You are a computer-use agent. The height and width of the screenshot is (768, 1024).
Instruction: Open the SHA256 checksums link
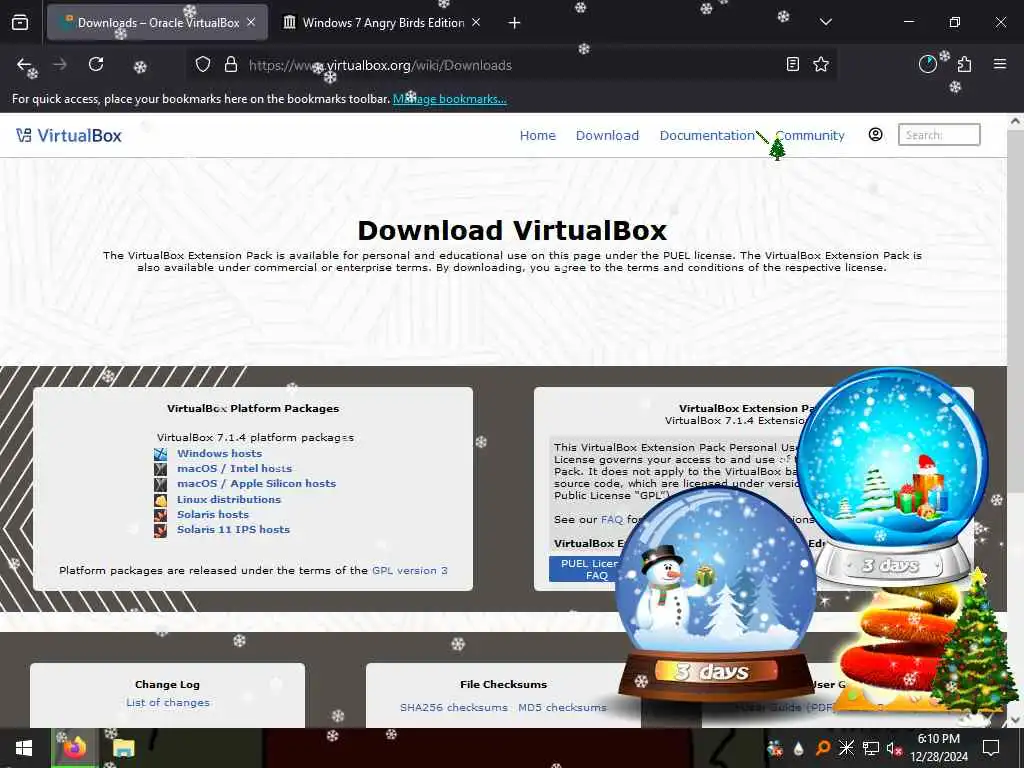[454, 707]
